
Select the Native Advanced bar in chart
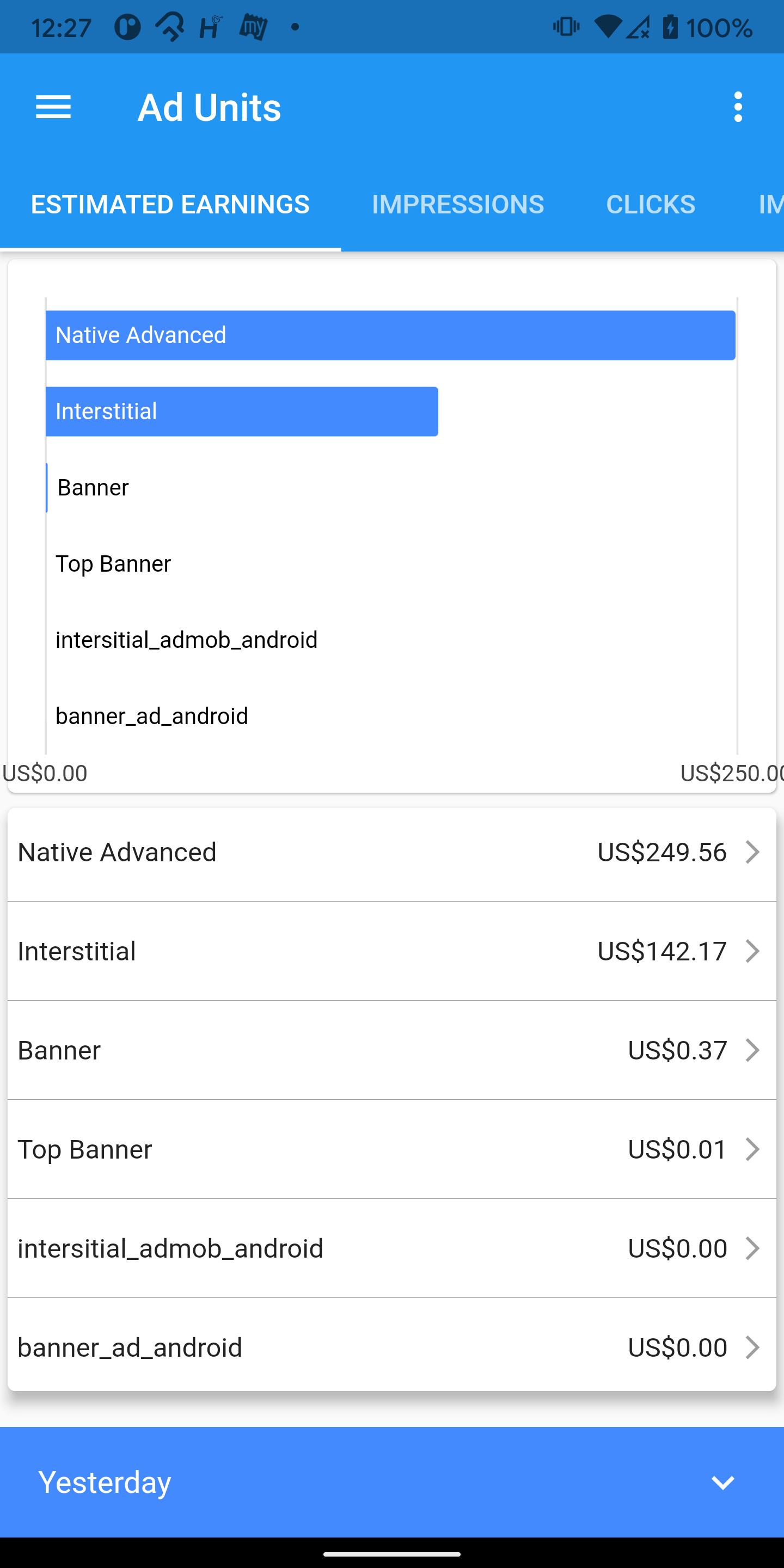(x=391, y=335)
